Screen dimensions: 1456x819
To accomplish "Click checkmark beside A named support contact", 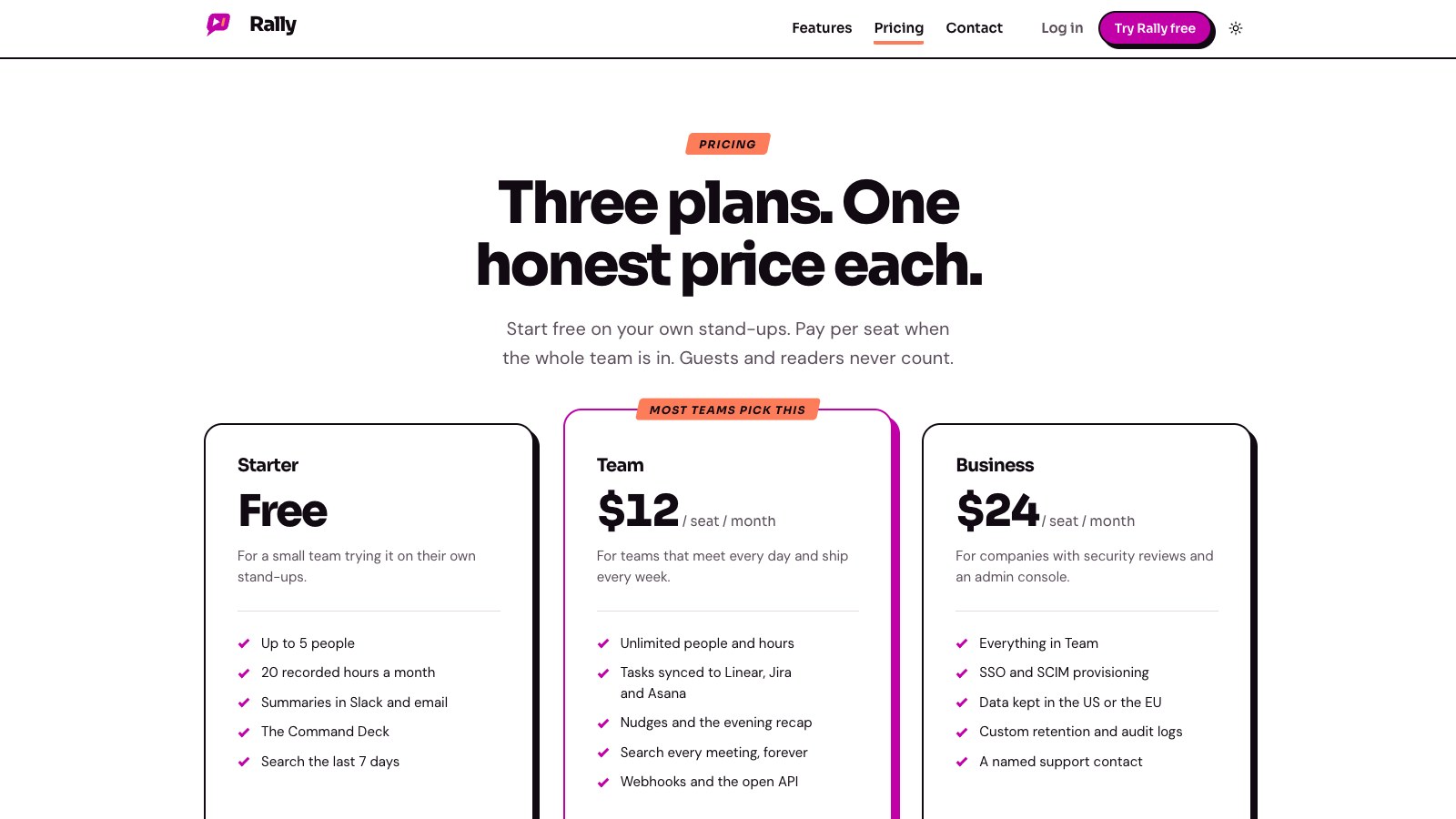I will pos(962,762).
